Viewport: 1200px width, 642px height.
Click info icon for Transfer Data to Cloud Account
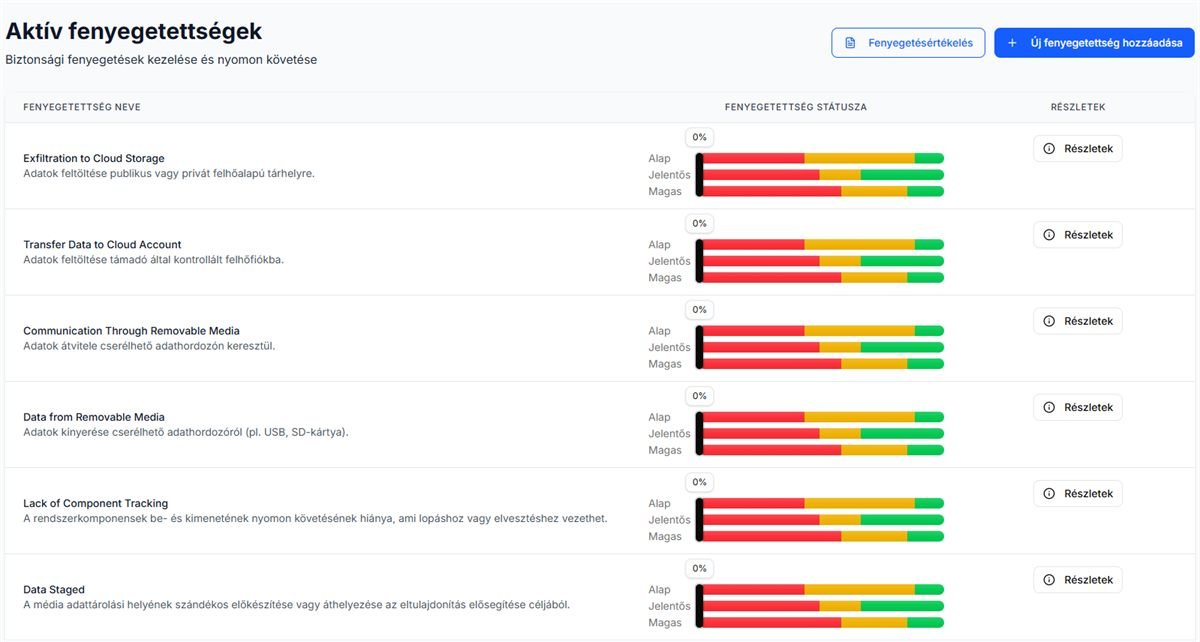pos(1049,235)
